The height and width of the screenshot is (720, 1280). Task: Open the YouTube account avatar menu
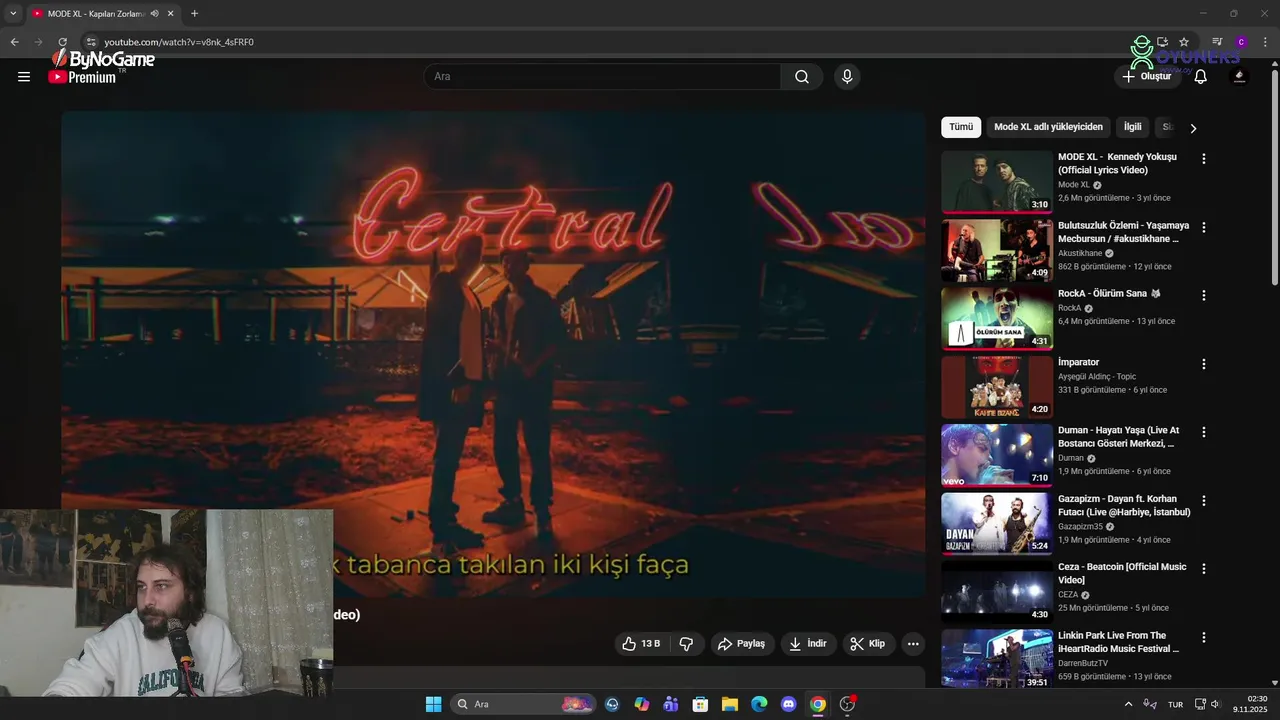point(1239,77)
